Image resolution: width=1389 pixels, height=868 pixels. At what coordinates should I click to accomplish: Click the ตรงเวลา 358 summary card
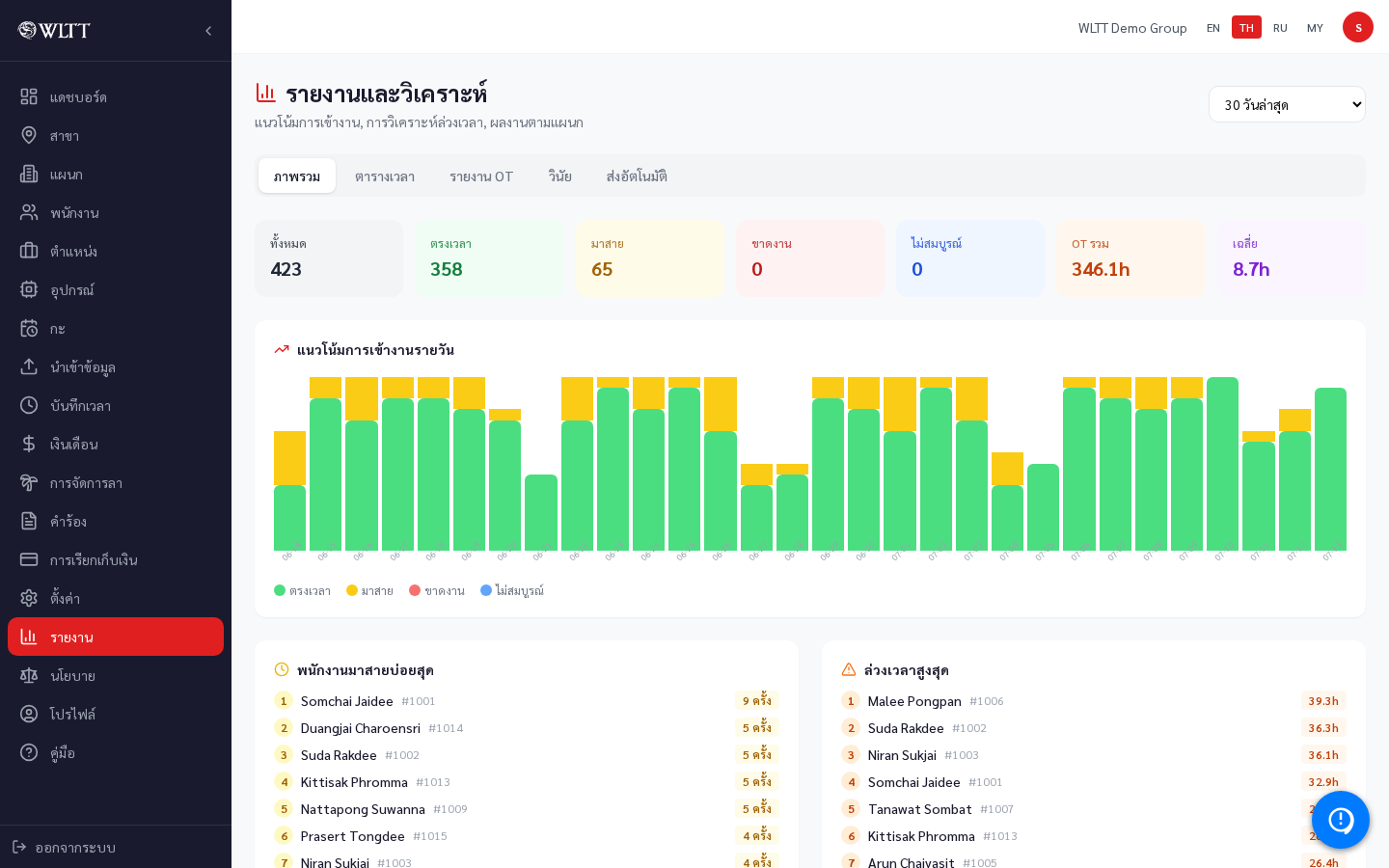(x=489, y=258)
